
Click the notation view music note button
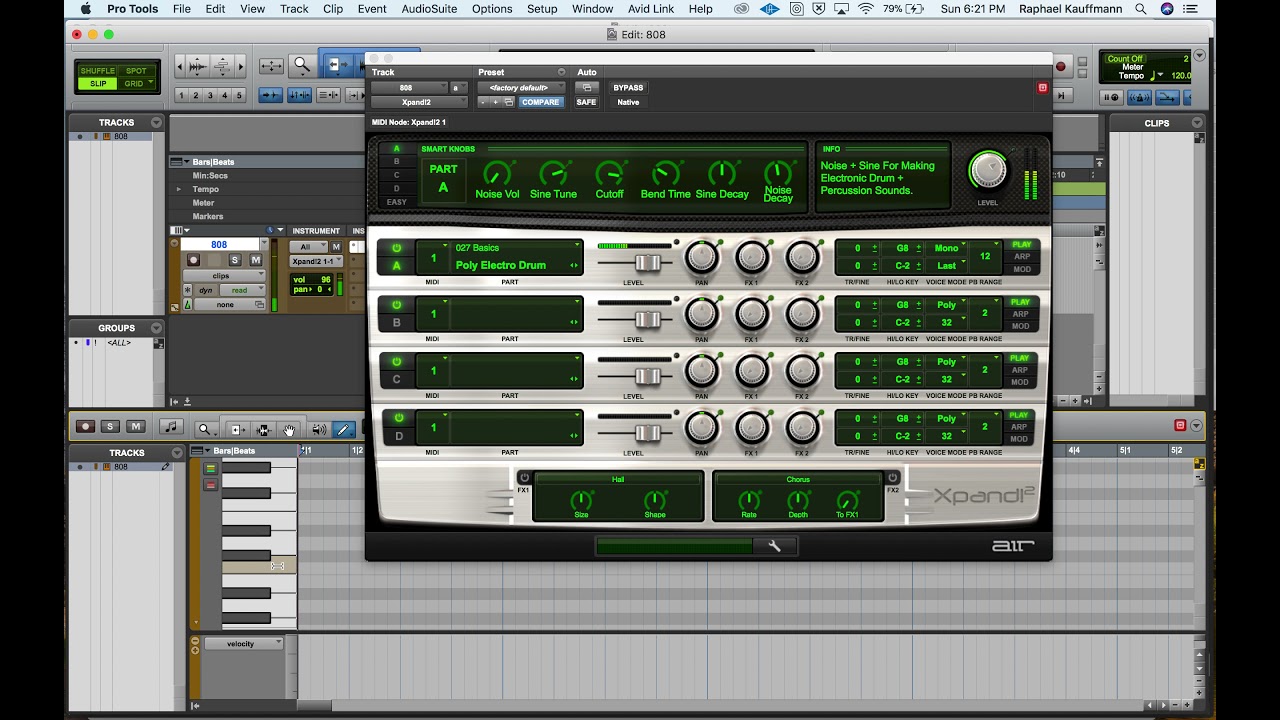(x=171, y=427)
